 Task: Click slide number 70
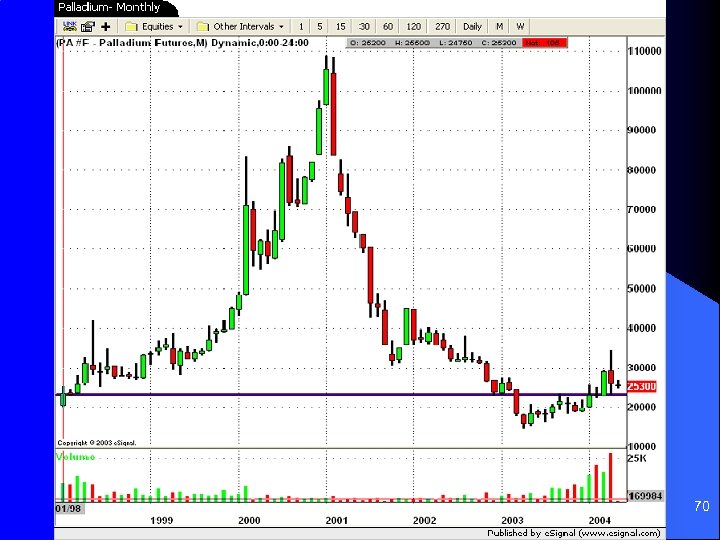[x=702, y=506]
